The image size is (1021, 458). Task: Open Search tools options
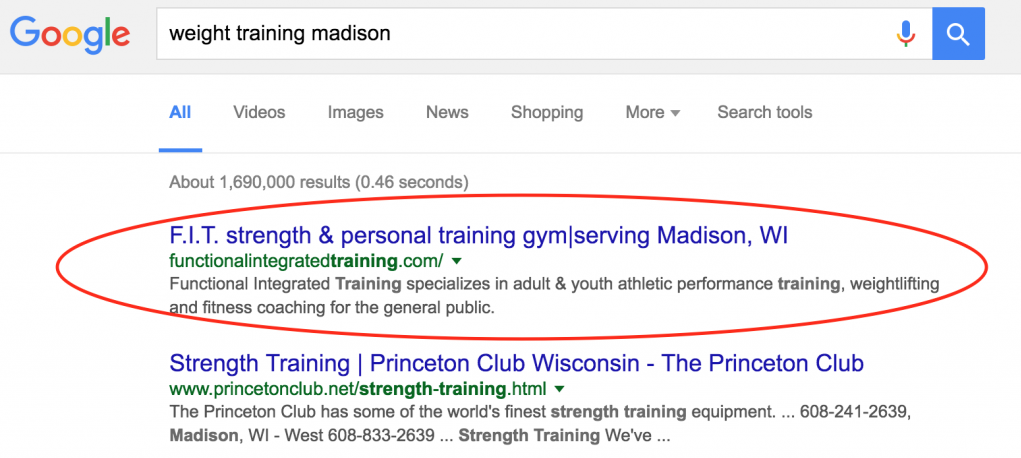[x=764, y=112]
